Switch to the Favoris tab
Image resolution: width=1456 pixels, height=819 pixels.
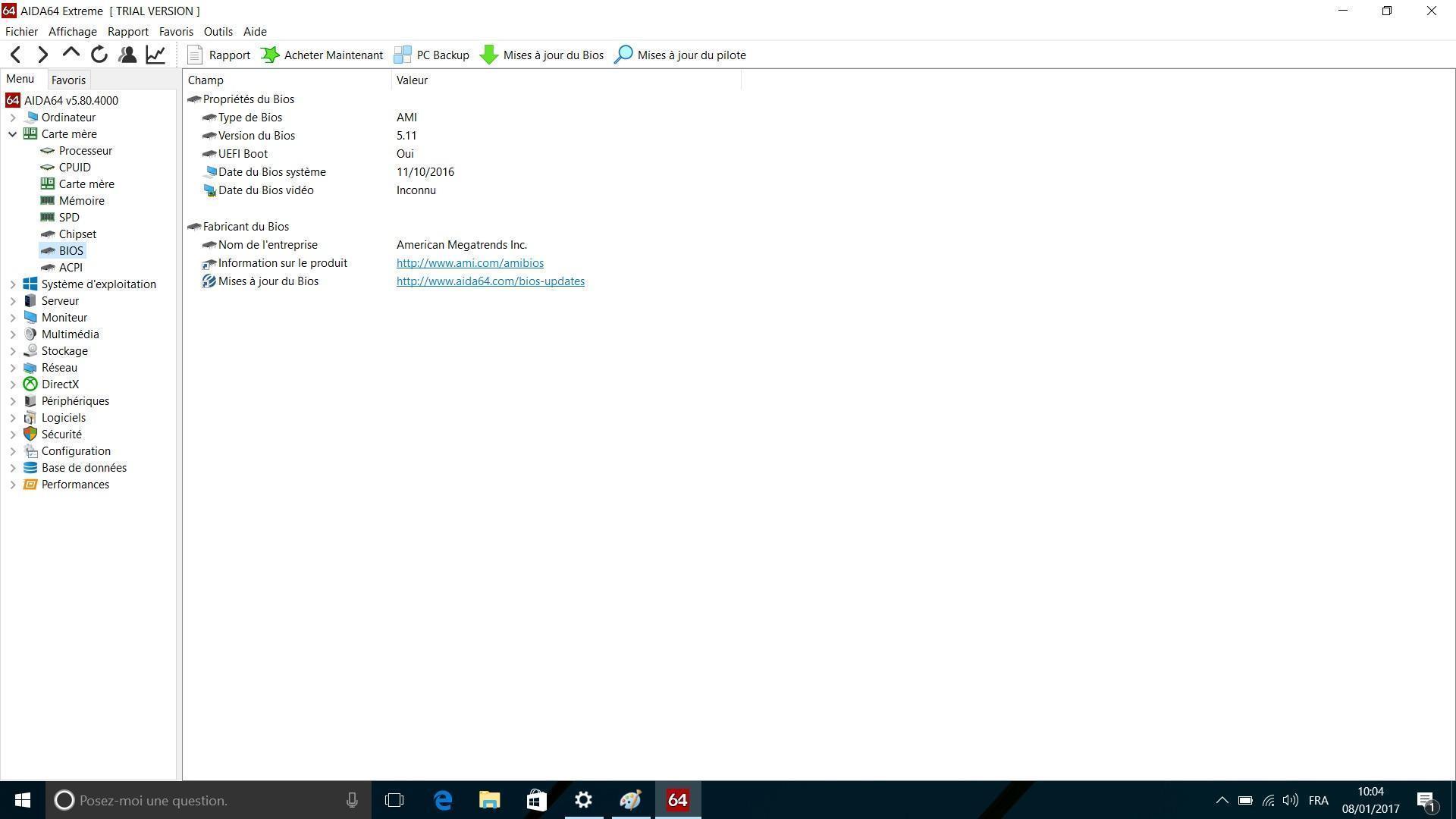click(68, 80)
